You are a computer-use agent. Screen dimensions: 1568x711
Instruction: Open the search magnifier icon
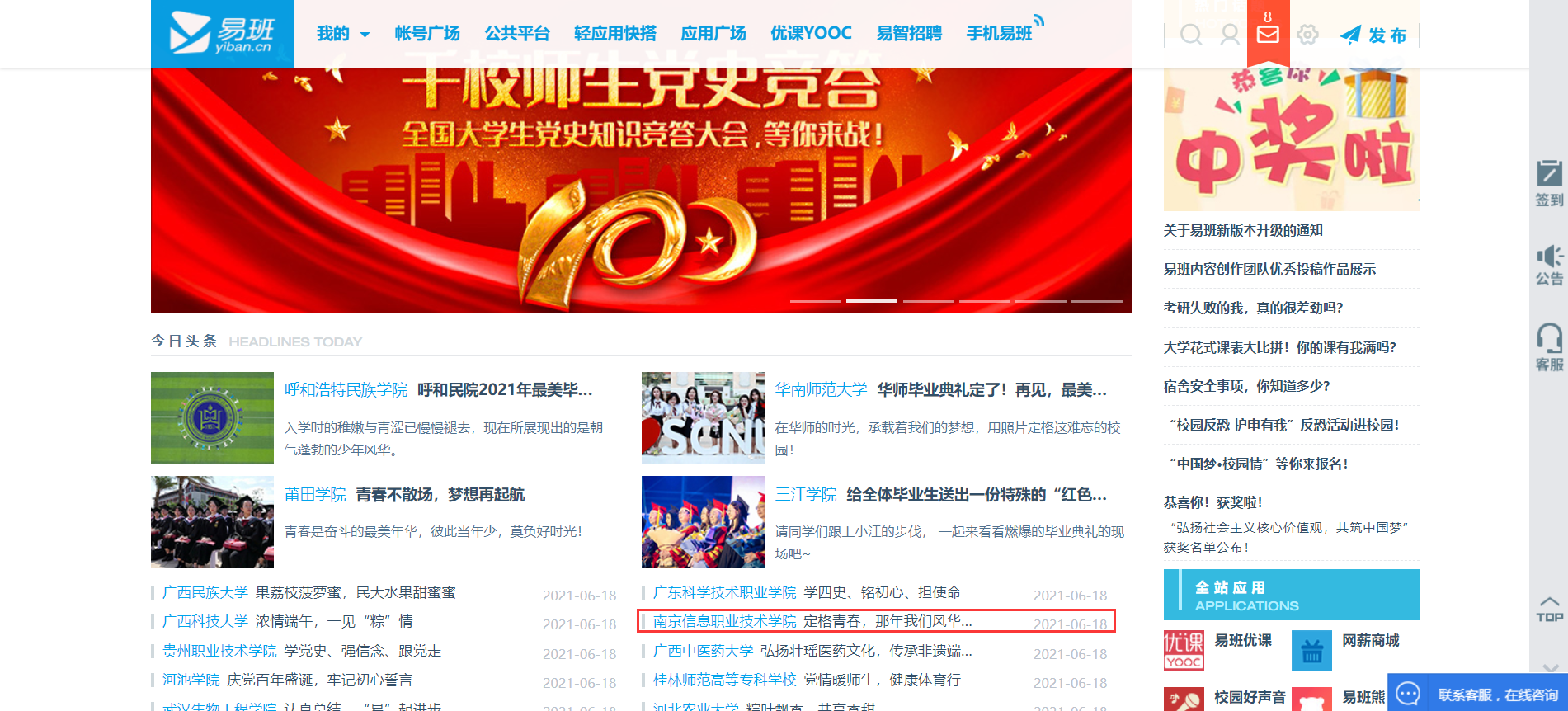(1190, 35)
